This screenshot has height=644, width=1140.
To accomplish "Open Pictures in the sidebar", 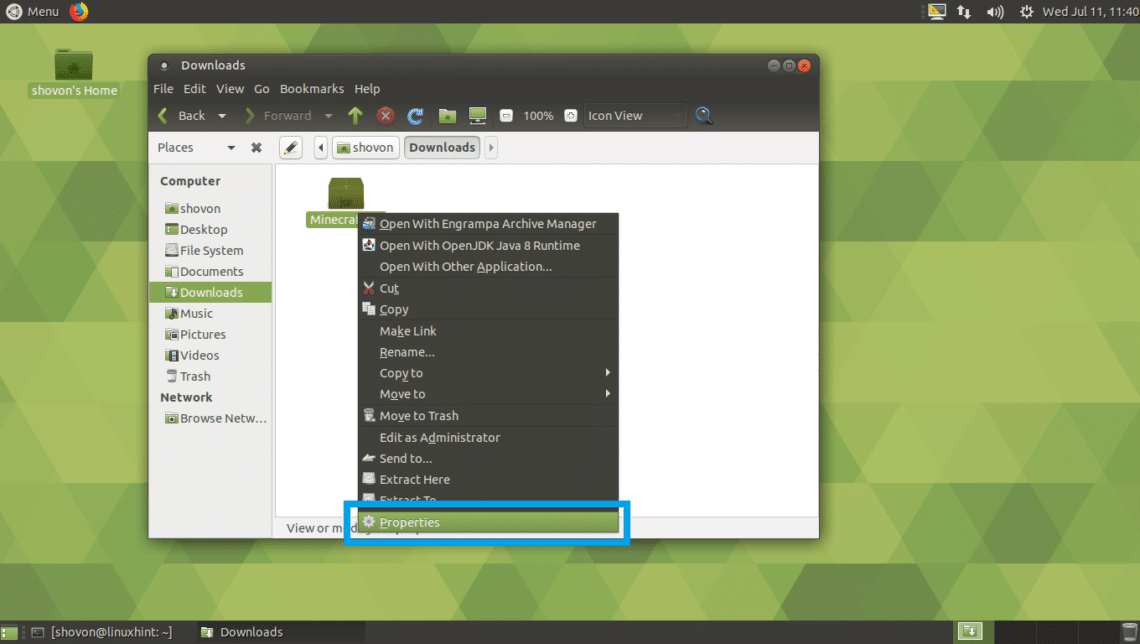I will (x=211, y=334).
